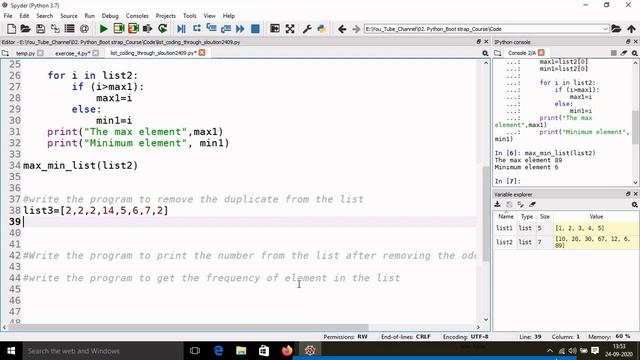Open the Help menu
640x360 pixels.
point(229,16)
